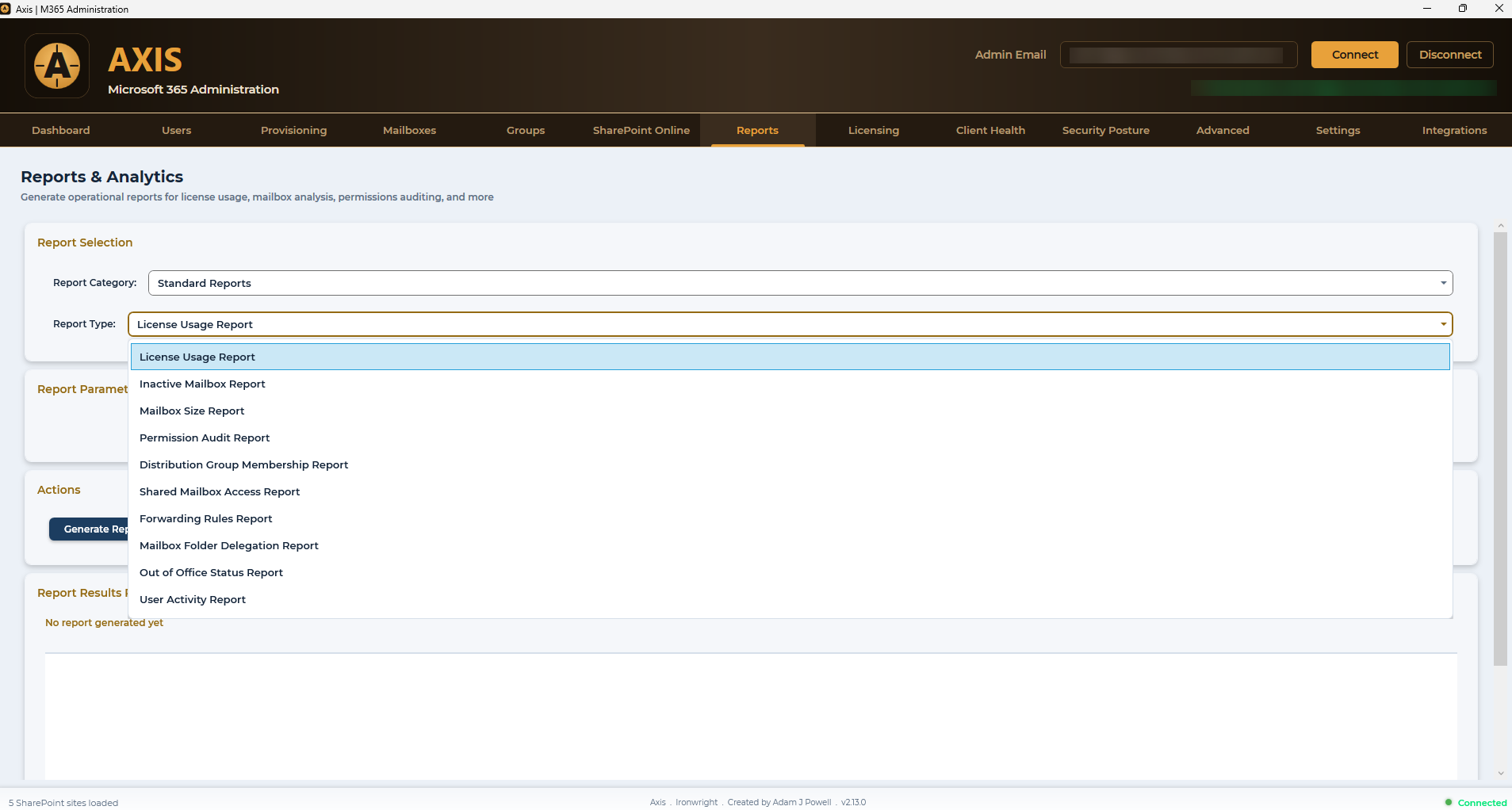Switch to the Advanced tab
Screen dimensions: 1512x810
pos(1223,130)
